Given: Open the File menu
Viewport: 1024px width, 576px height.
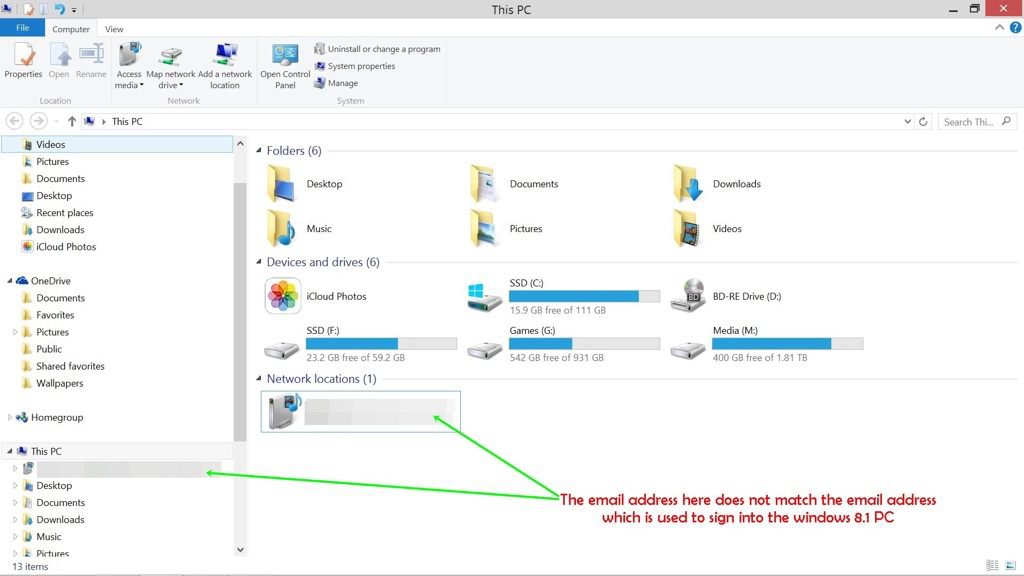Looking at the screenshot, I should (x=22, y=28).
